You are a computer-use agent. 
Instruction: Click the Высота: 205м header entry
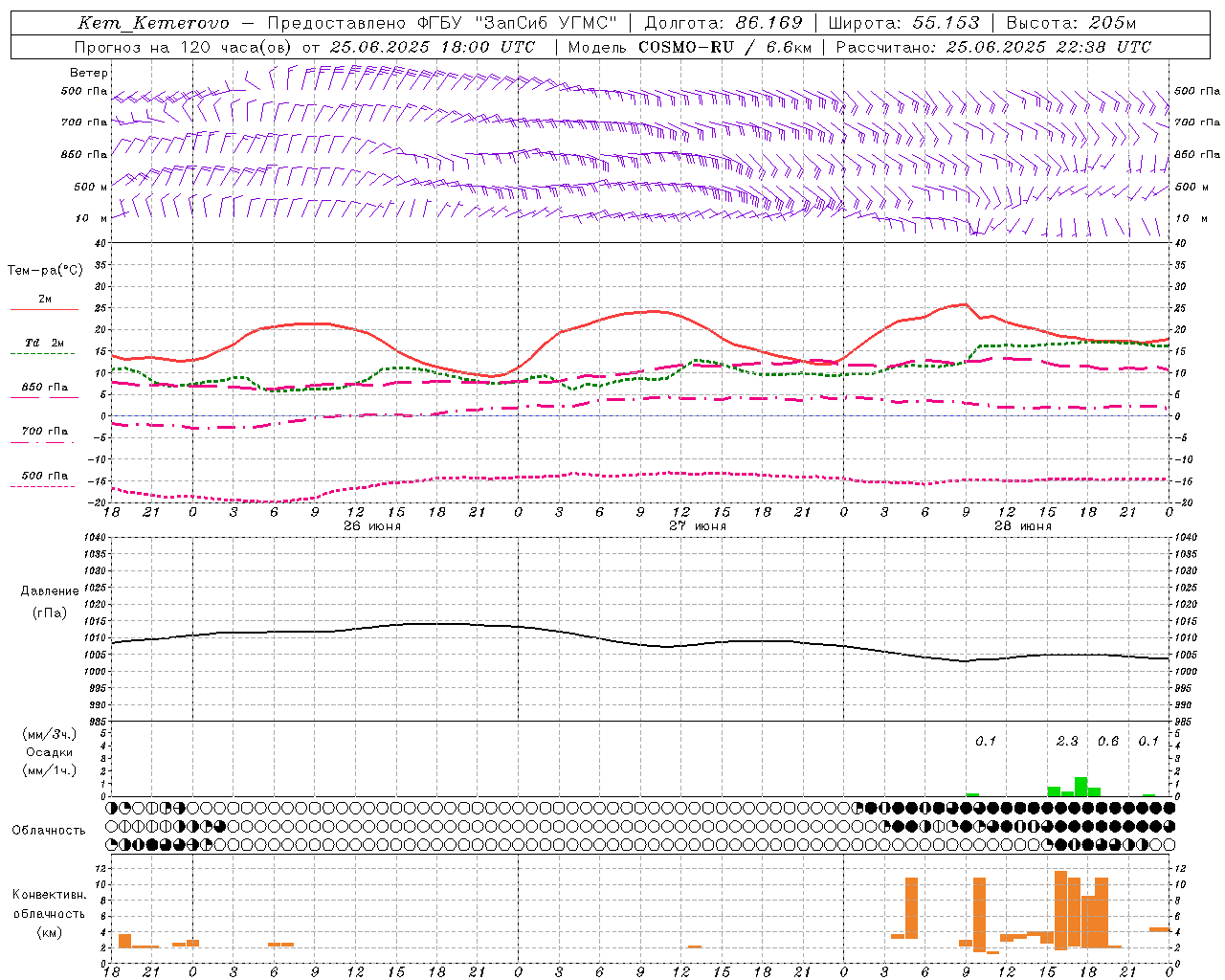[1072, 23]
